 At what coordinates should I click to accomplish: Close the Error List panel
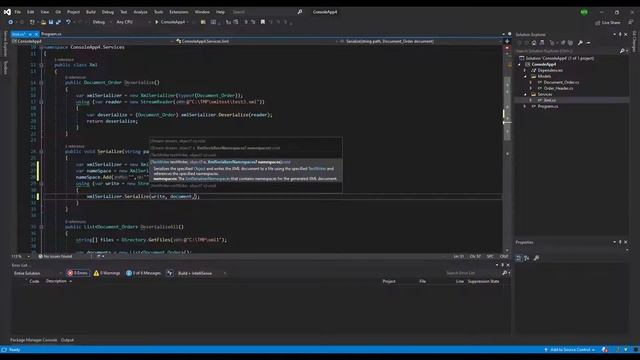(508, 265)
